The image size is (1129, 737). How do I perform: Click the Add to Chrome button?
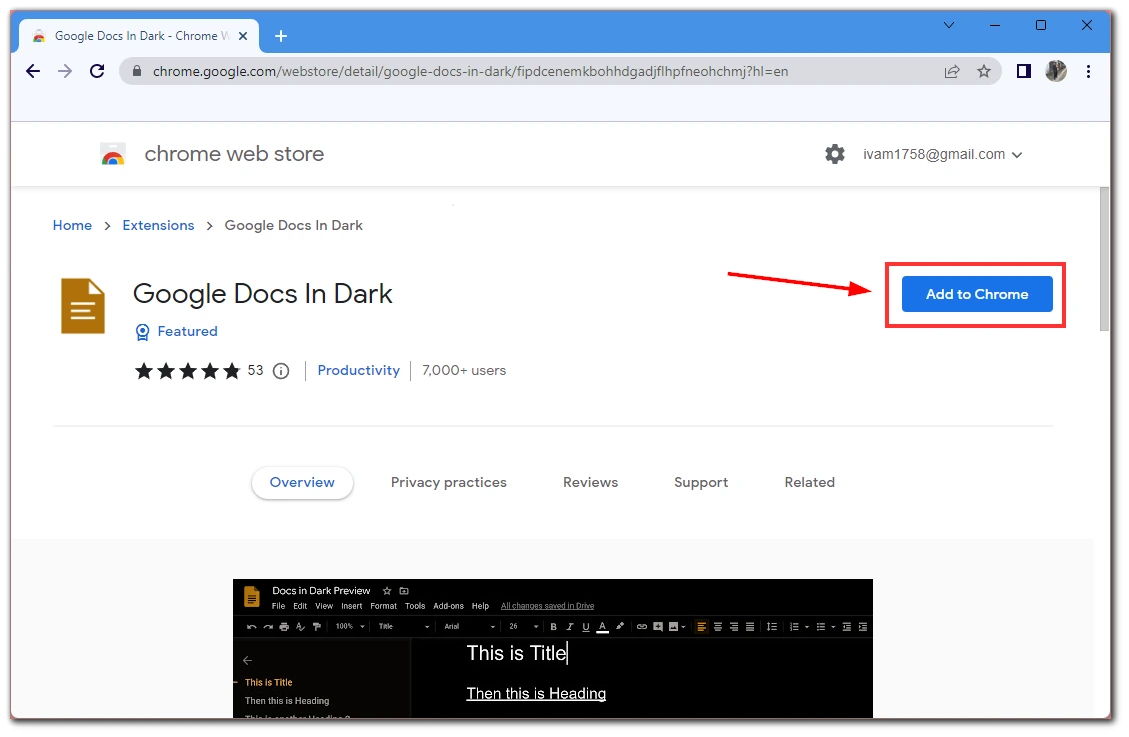(x=977, y=294)
